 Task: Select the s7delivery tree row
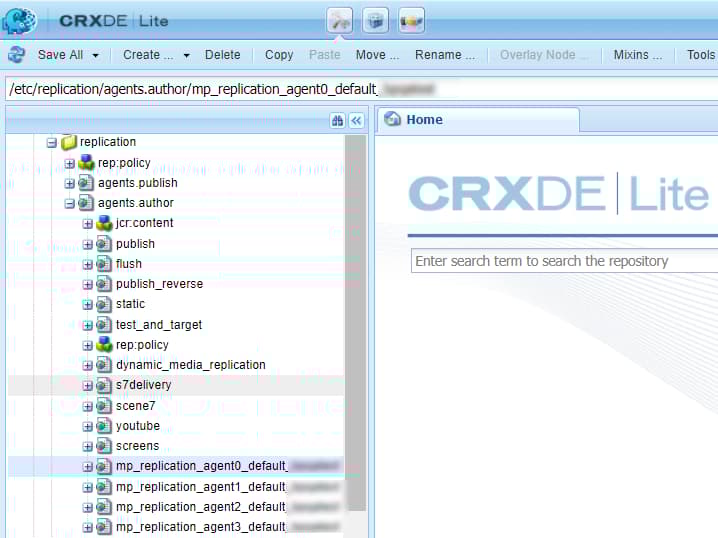point(176,385)
